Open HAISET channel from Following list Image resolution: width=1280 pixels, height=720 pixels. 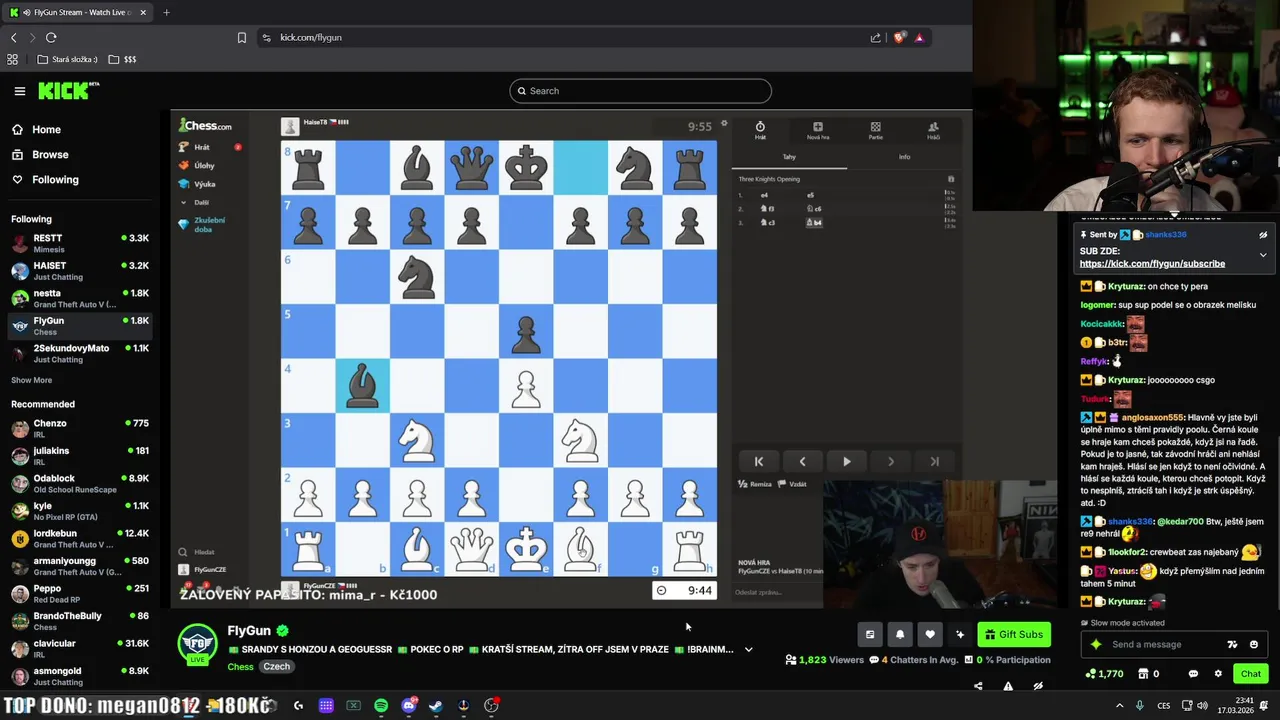pos(80,270)
